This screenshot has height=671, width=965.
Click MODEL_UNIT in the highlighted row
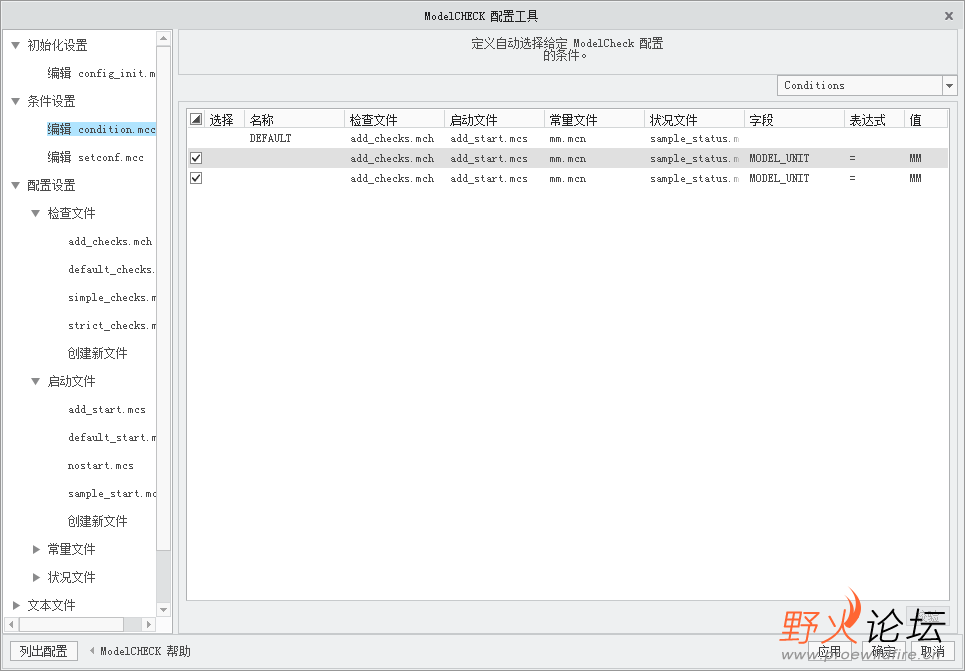(779, 158)
